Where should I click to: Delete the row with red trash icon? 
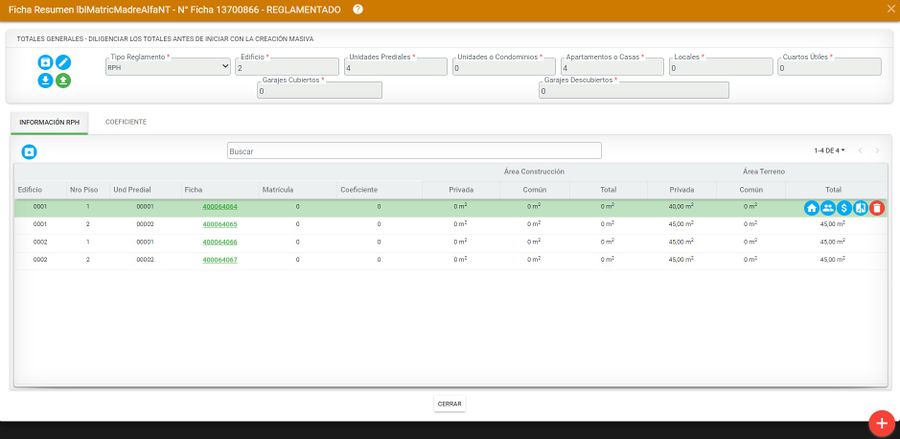[877, 208]
